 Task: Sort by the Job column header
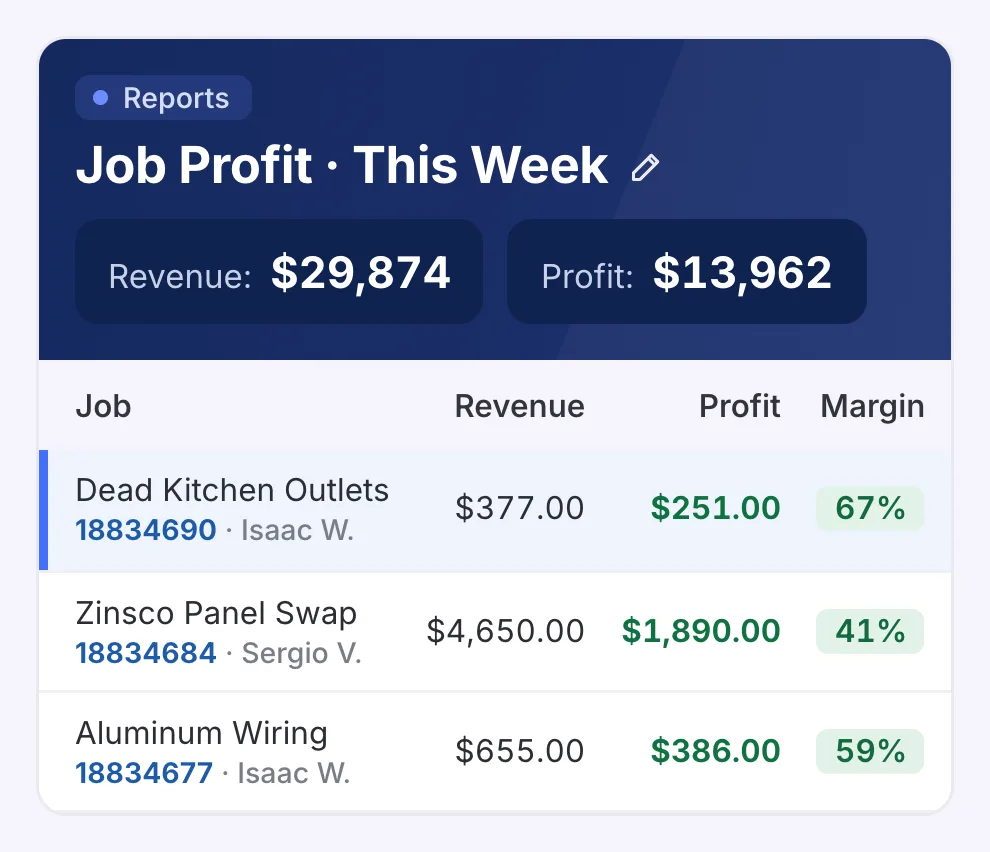click(104, 405)
